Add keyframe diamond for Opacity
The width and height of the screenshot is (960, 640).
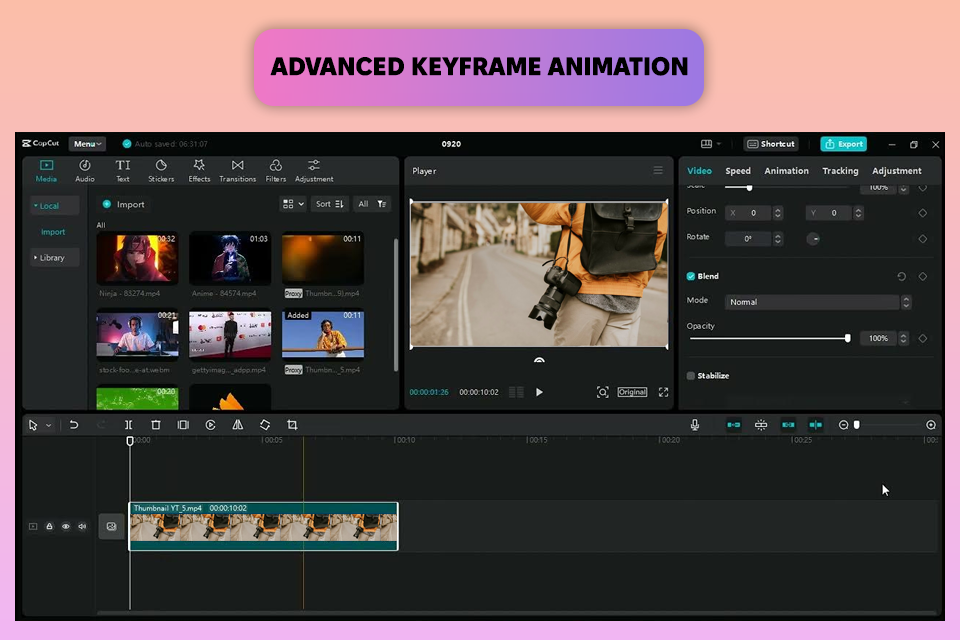click(922, 339)
